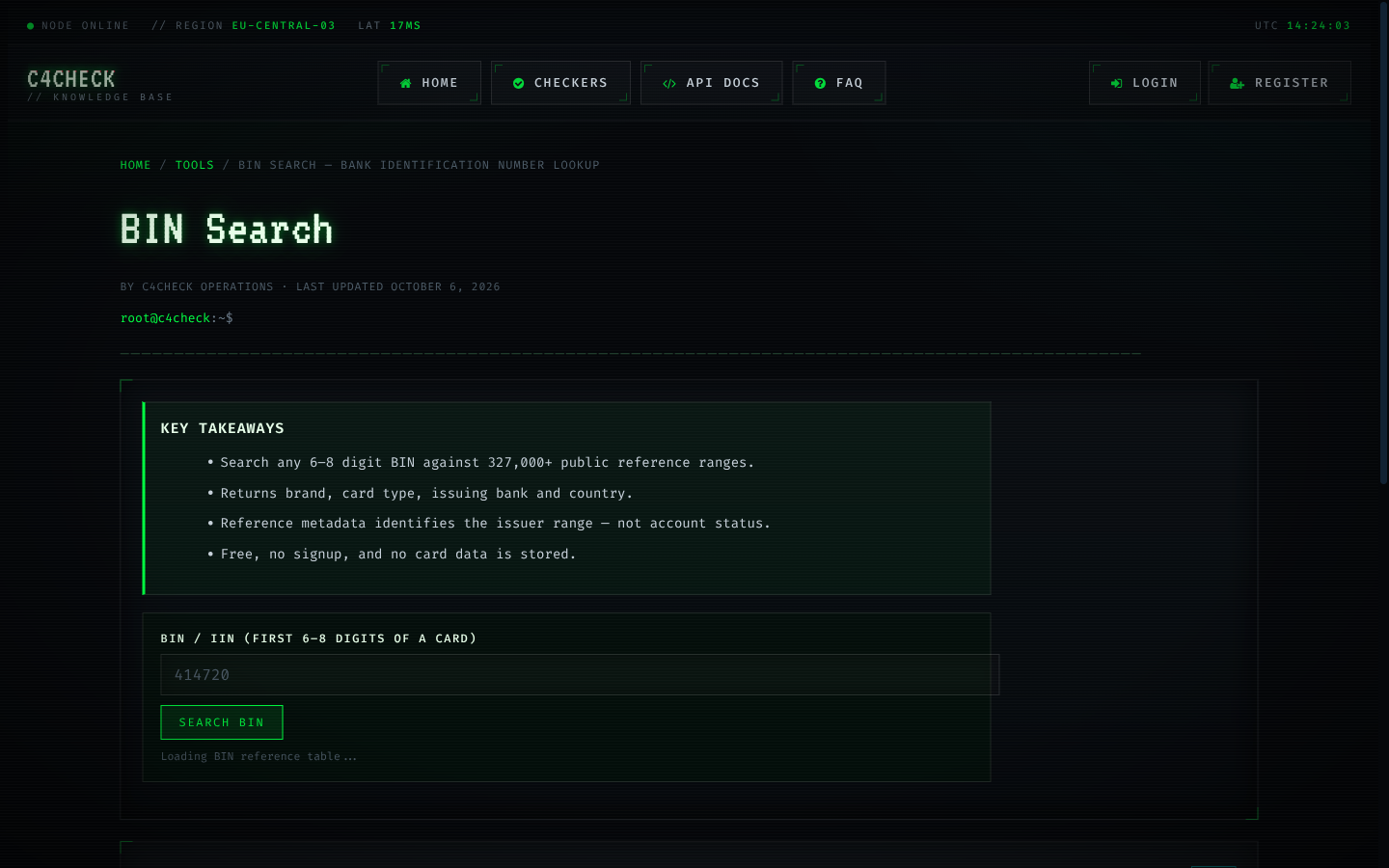Open the Home nav item
1389x868 pixels.
click(429, 83)
